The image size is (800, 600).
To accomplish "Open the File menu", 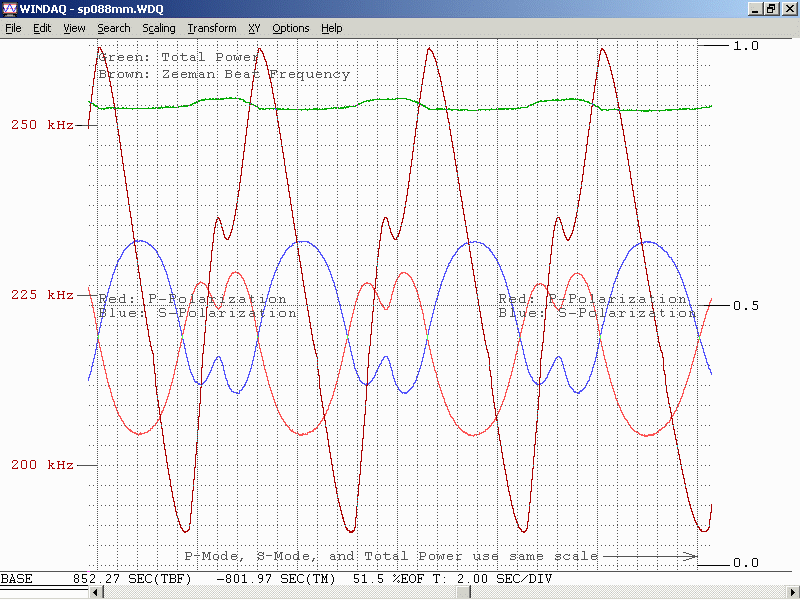I will 13,28.
